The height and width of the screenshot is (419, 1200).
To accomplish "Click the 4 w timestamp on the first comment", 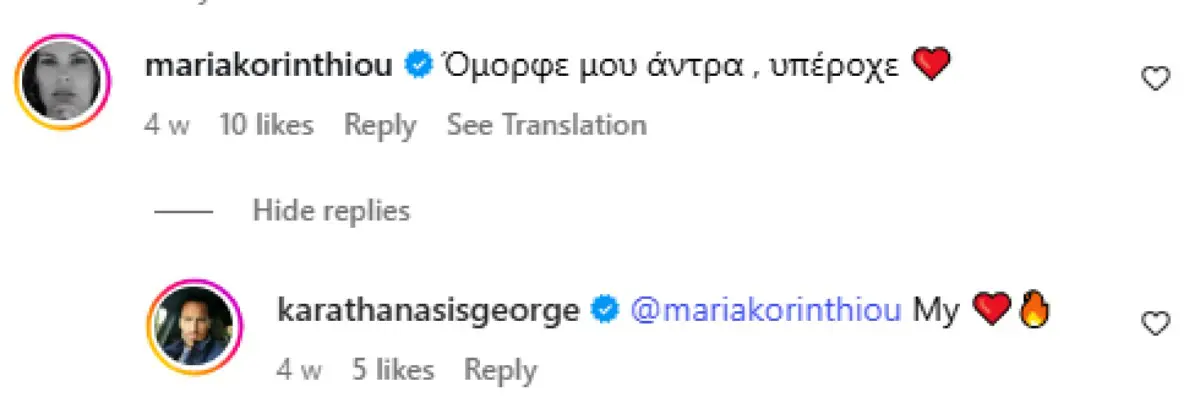I will point(166,125).
